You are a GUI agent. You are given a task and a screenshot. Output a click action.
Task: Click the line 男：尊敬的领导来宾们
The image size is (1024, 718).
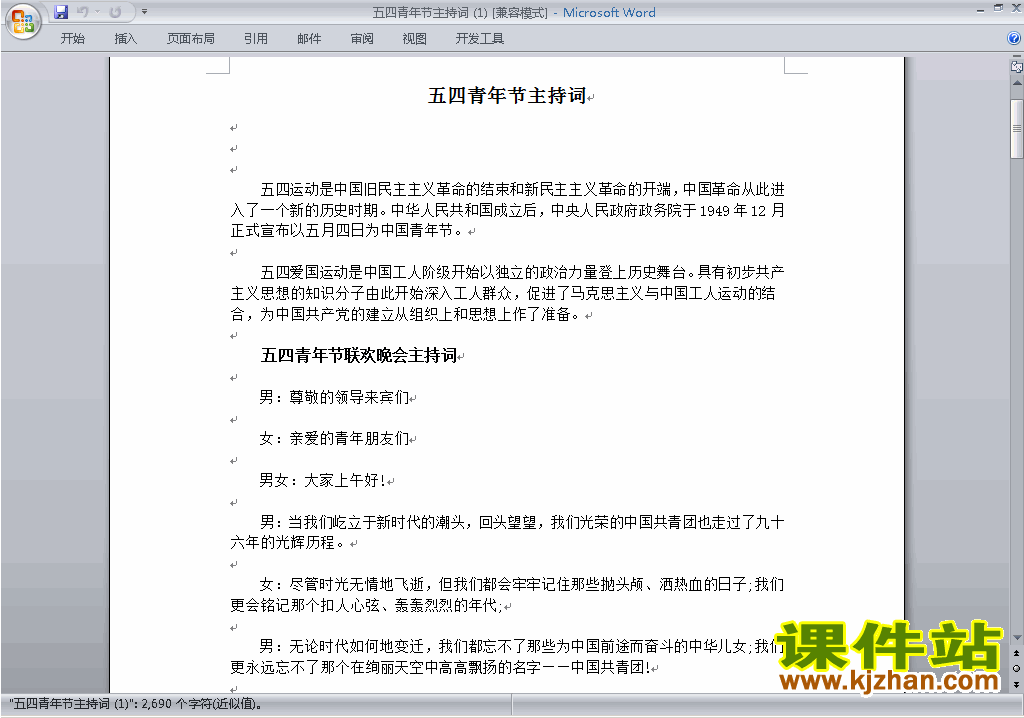pyautogui.click(x=334, y=397)
